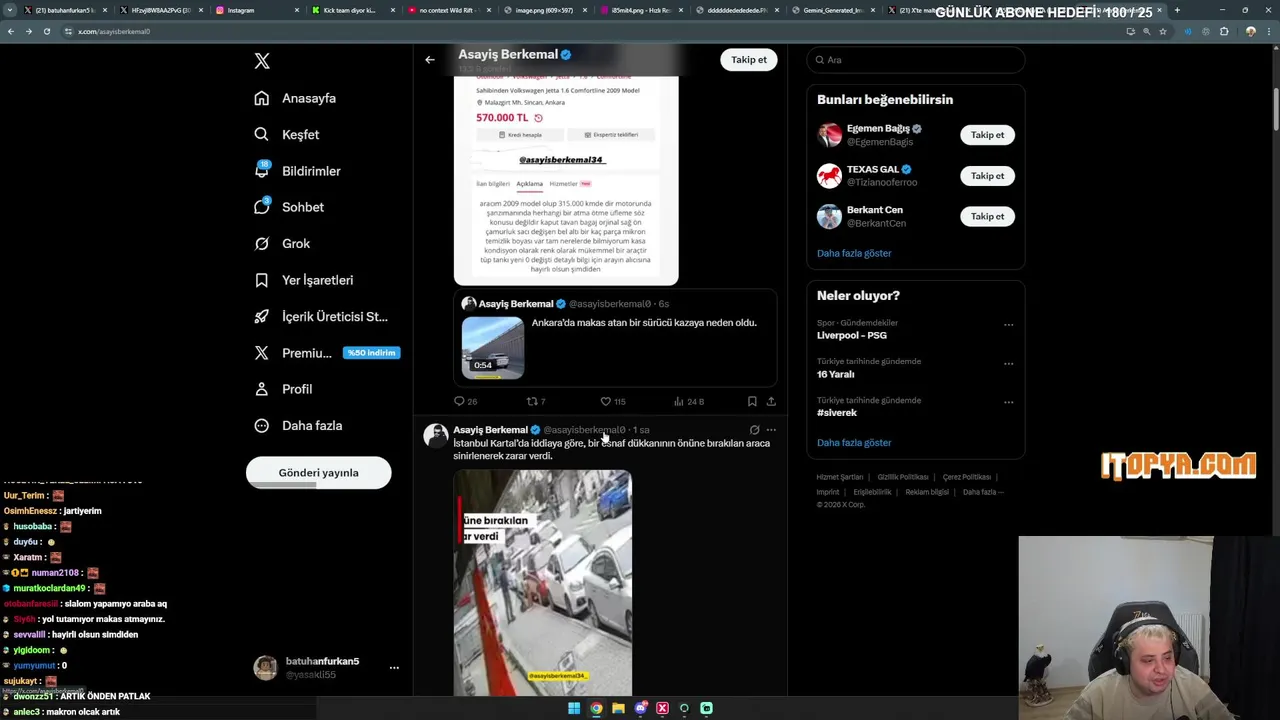The image size is (1280, 720).
Task: Show more suggestions under Bunları beğenebilirsin
Action: [x=854, y=253]
